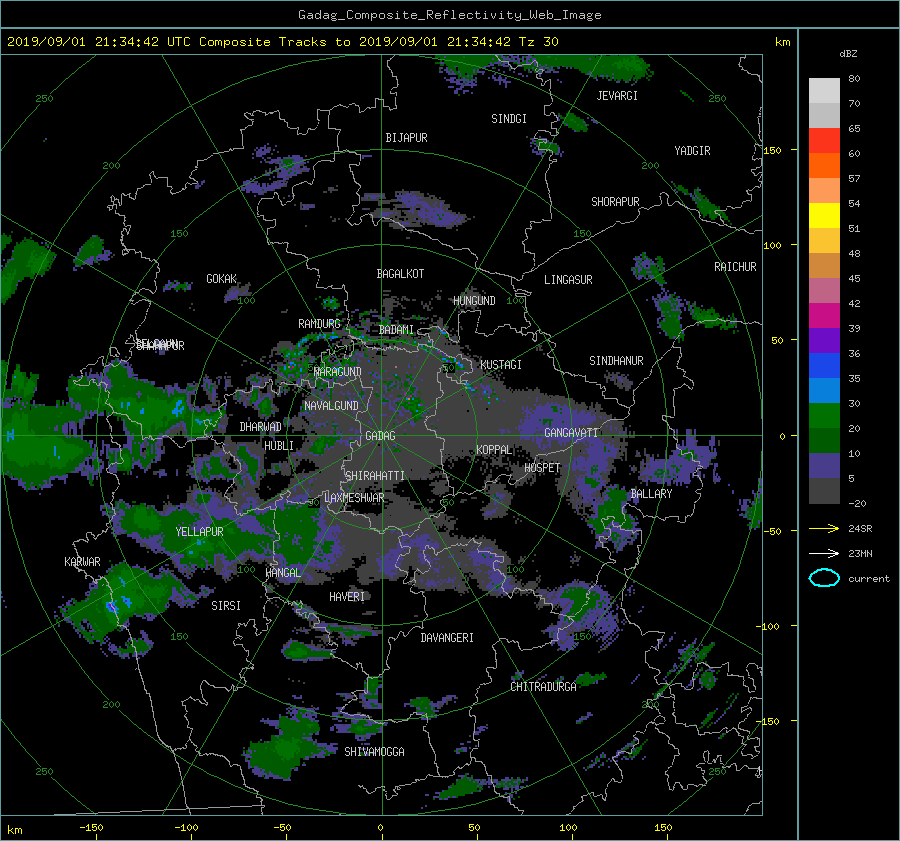Click the dark gray 5 dBZ swatch

824,491
